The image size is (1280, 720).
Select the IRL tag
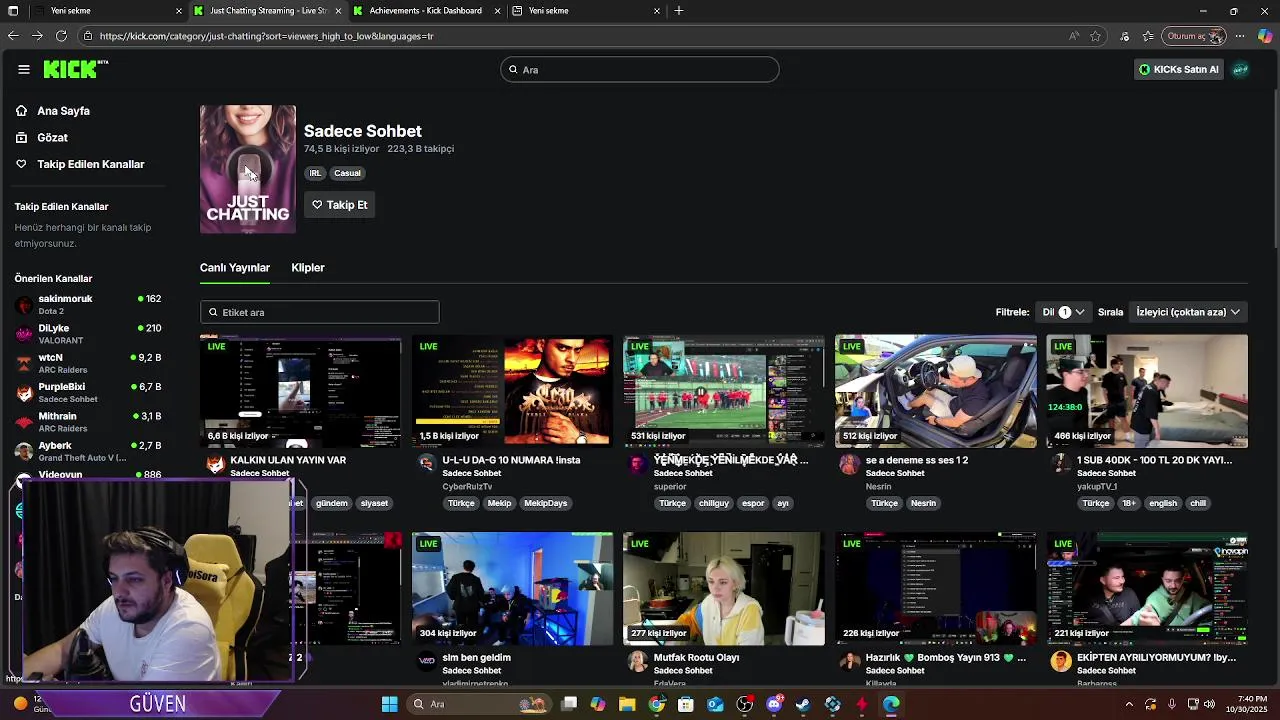pos(315,173)
